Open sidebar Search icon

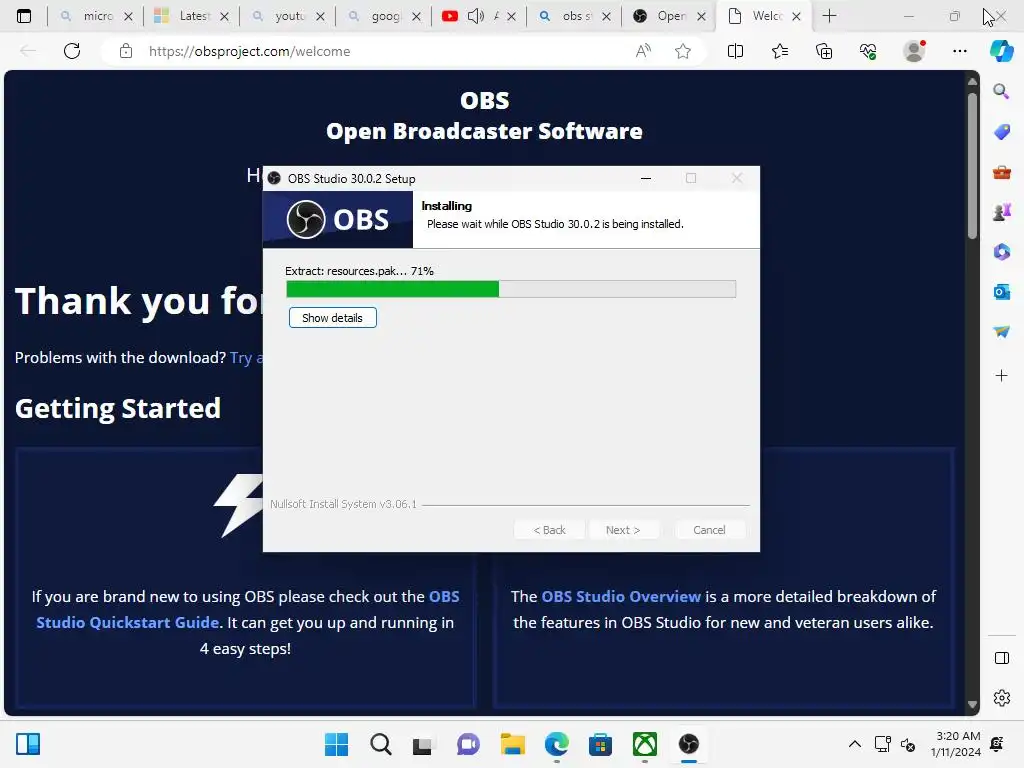(x=1001, y=91)
